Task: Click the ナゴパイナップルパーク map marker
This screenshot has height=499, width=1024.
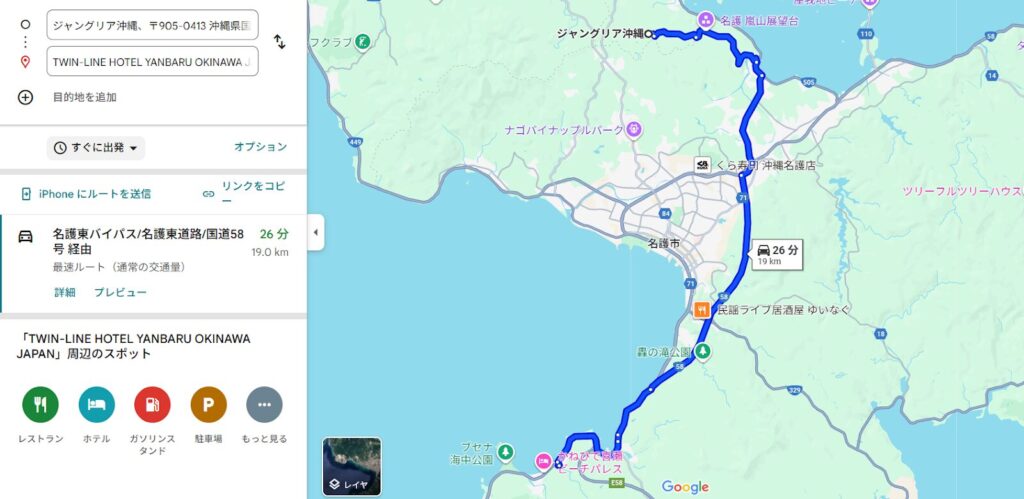Action: (x=634, y=129)
